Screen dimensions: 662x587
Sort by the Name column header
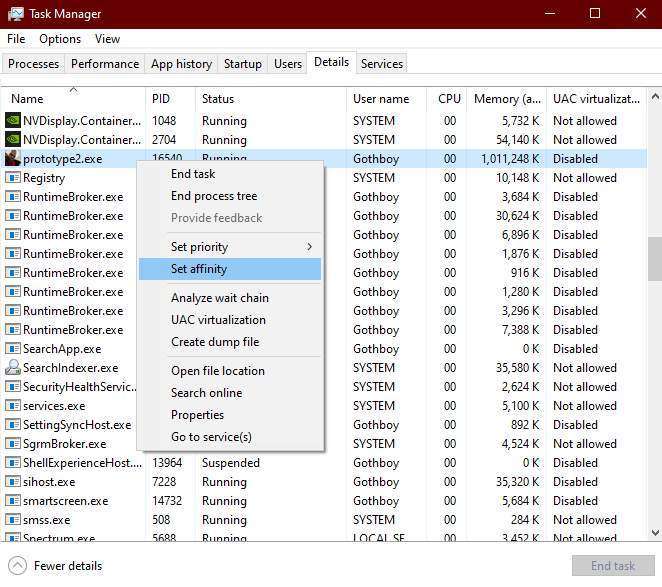pos(73,99)
